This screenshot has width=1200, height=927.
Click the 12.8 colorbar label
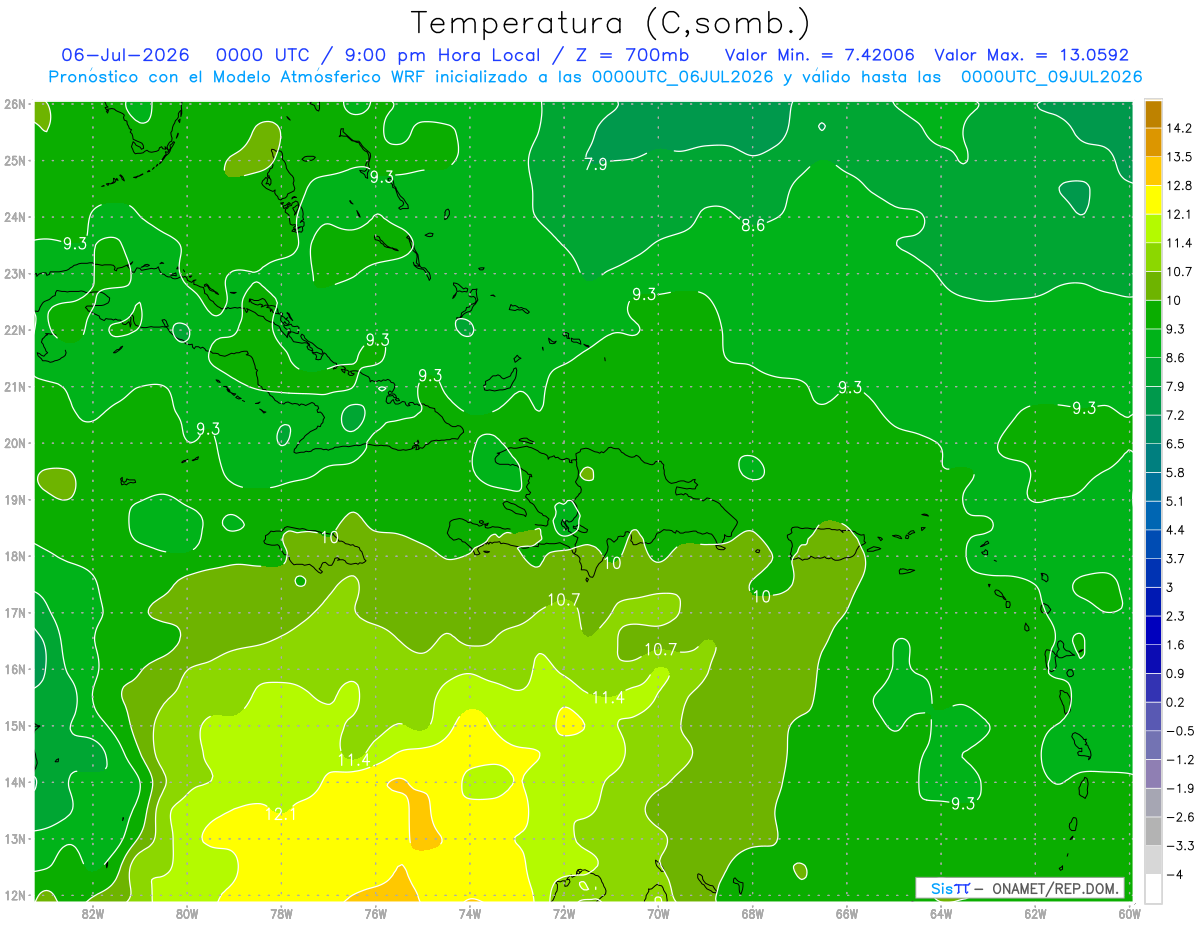tap(1179, 185)
